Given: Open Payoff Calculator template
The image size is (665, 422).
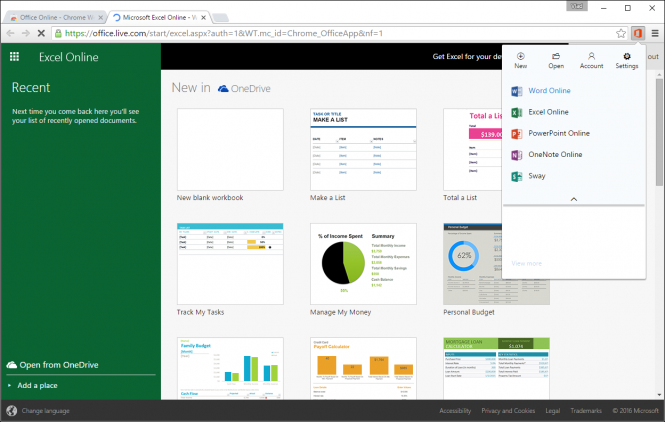Looking at the screenshot, I should pos(363,368).
